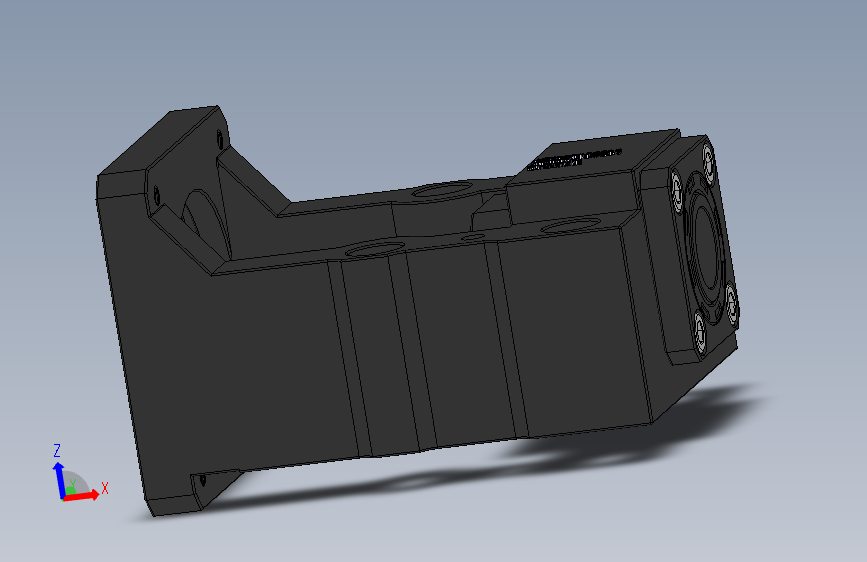867x562 pixels.
Task: Select the mounting hole in the bottom foot of the bracket
Action: (x=202, y=480)
